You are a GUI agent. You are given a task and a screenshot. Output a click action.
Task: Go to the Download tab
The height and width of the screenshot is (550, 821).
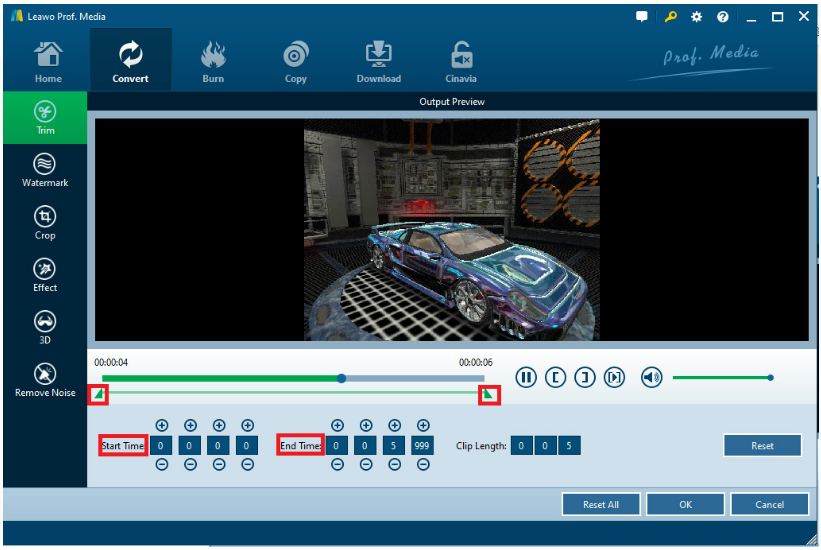click(x=378, y=62)
